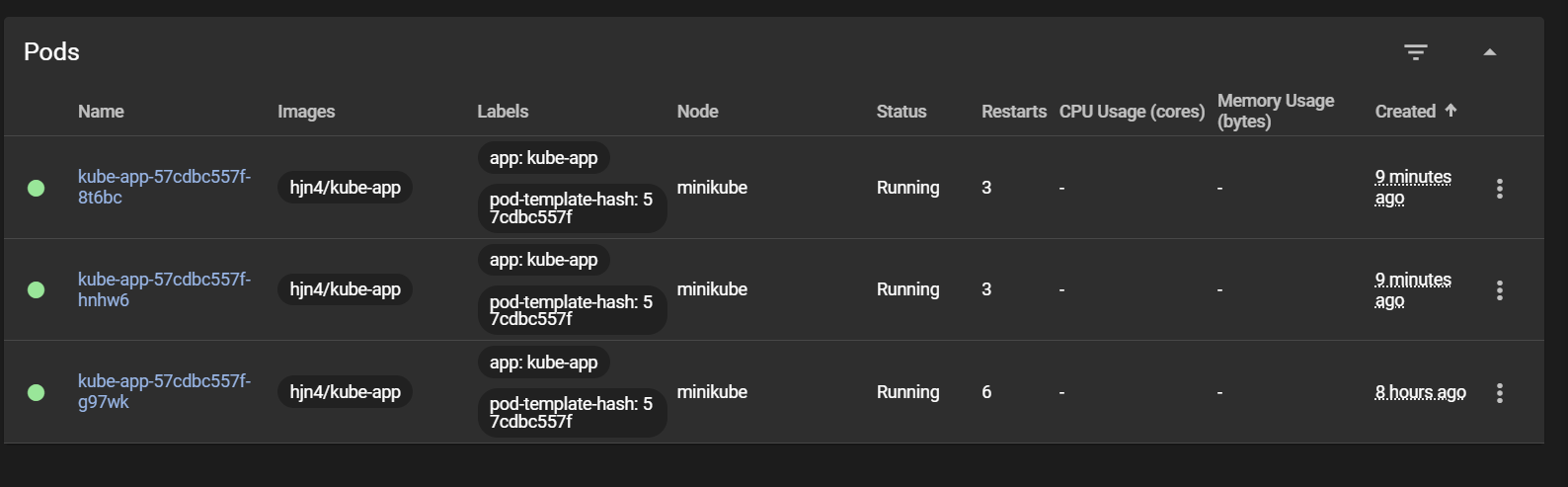The height and width of the screenshot is (487, 1568).
Task: Click the Status column header
Action: [901, 112]
